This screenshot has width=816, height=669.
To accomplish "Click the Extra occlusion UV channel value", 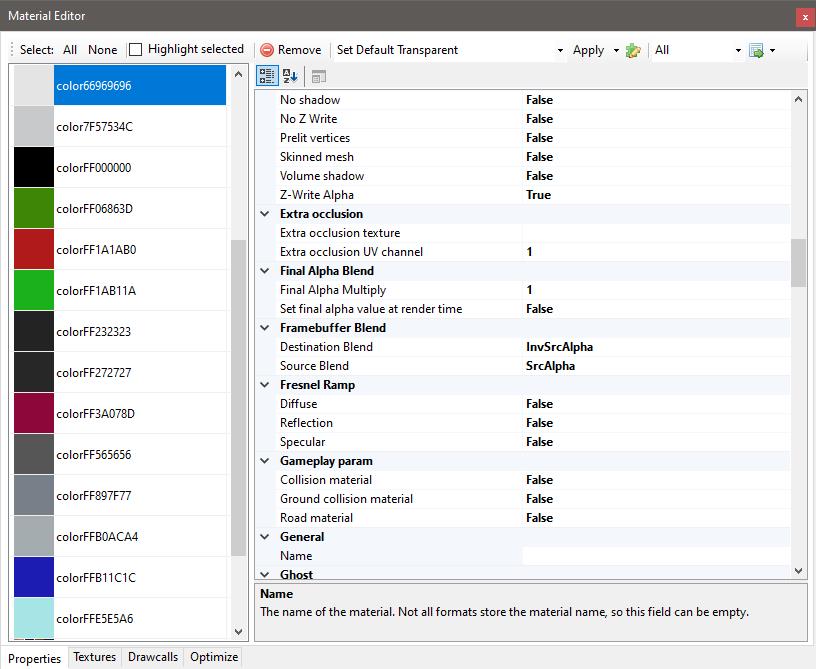I will [x=529, y=252].
